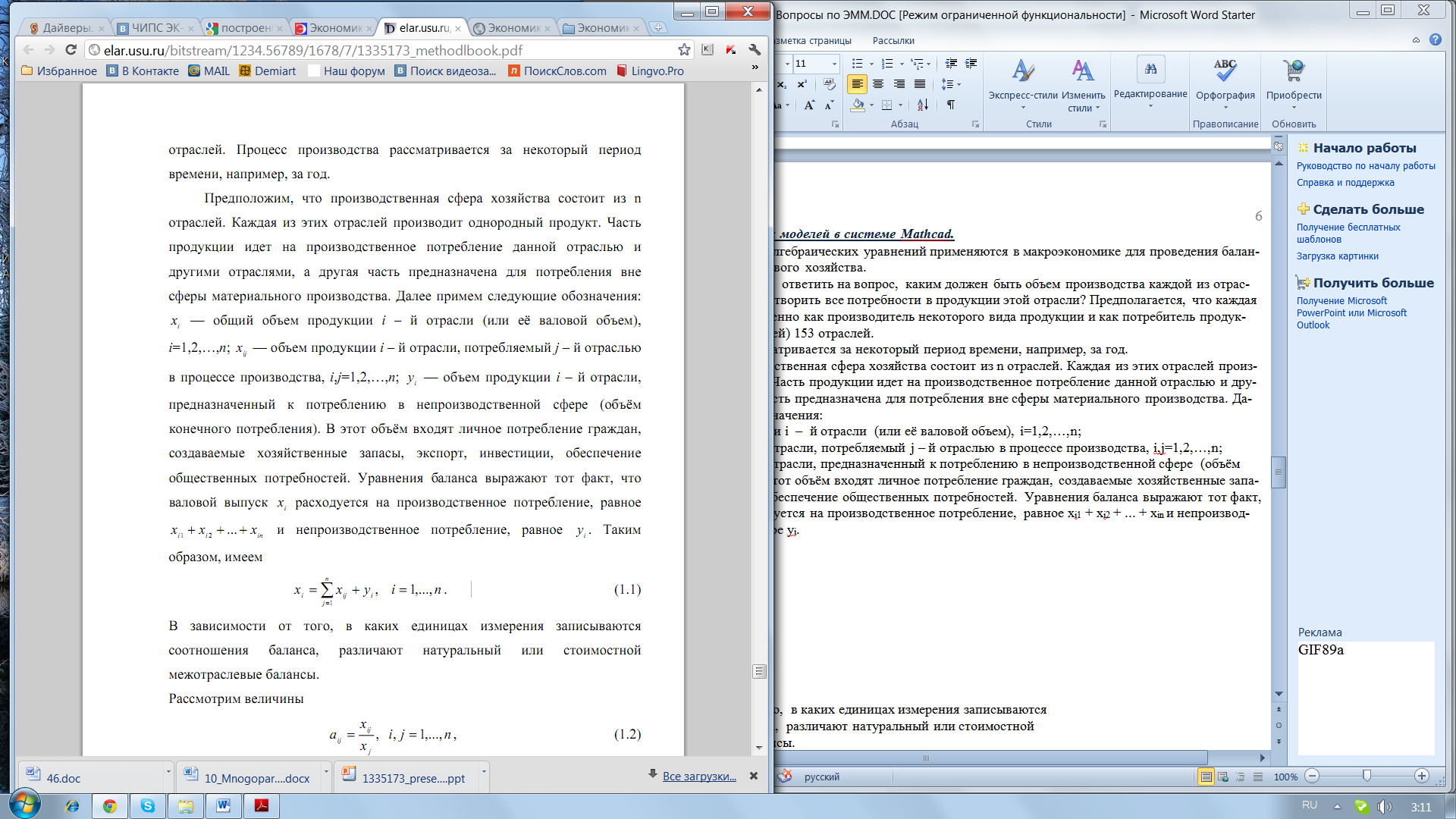The width and height of the screenshot is (1456, 819).
Task: Expand the Абзац dialog launcher
Action: pyautogui.click(x=975, y=124)
